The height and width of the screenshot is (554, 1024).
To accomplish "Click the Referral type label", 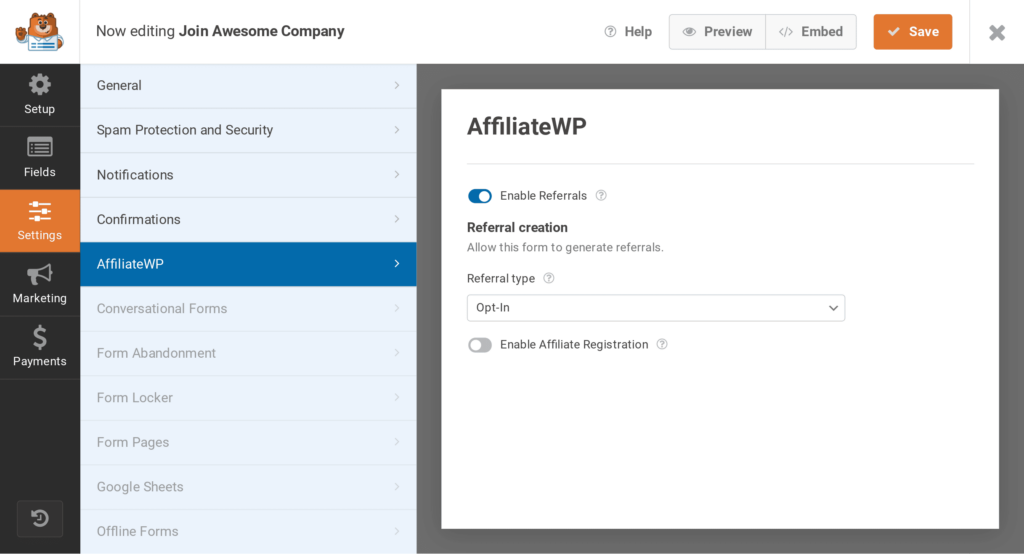I will (x=501, y=278).
